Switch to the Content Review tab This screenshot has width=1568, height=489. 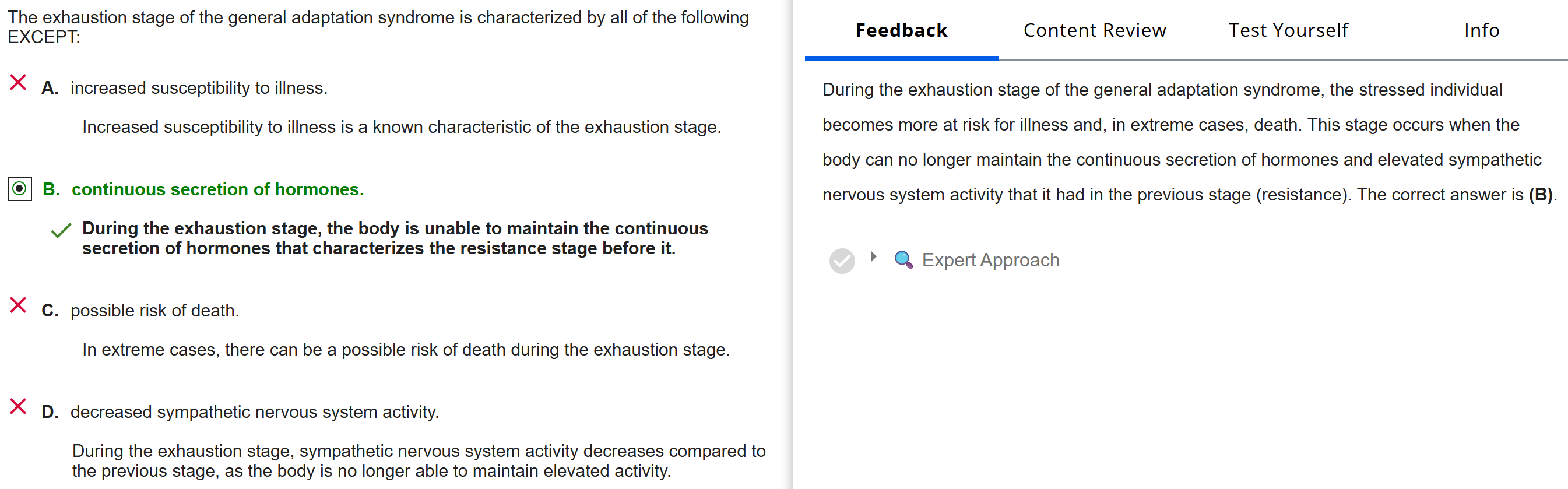pos(1095,30)
